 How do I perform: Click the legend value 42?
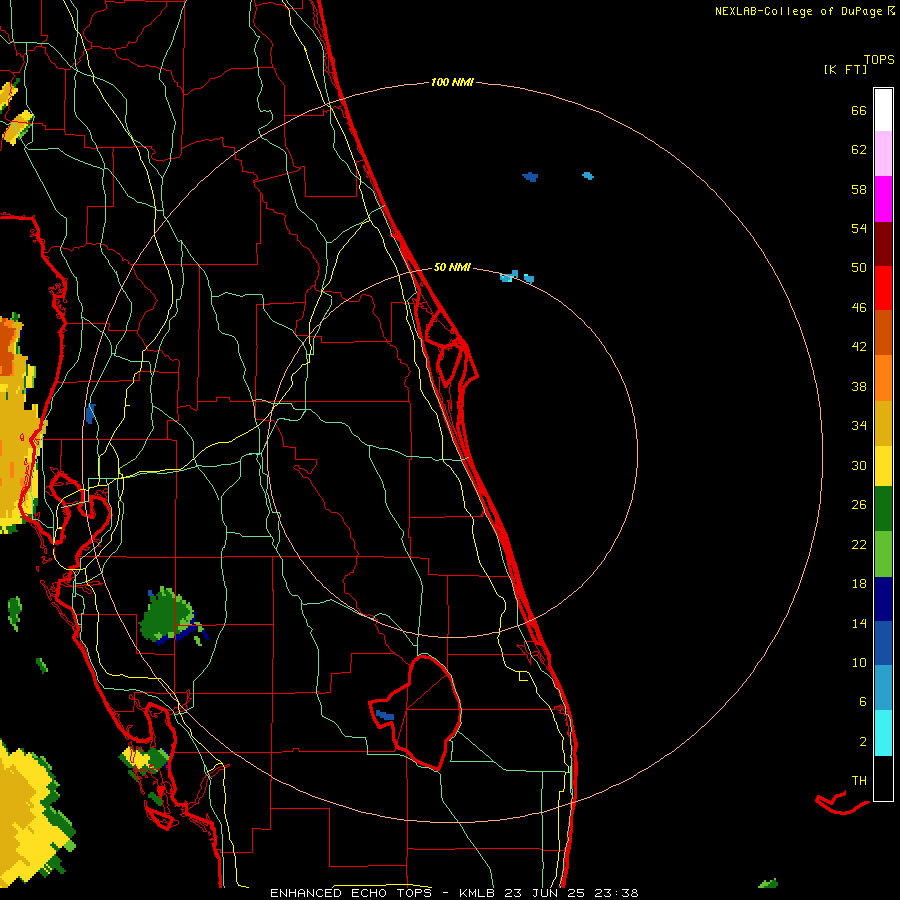[x=859, y=347]
